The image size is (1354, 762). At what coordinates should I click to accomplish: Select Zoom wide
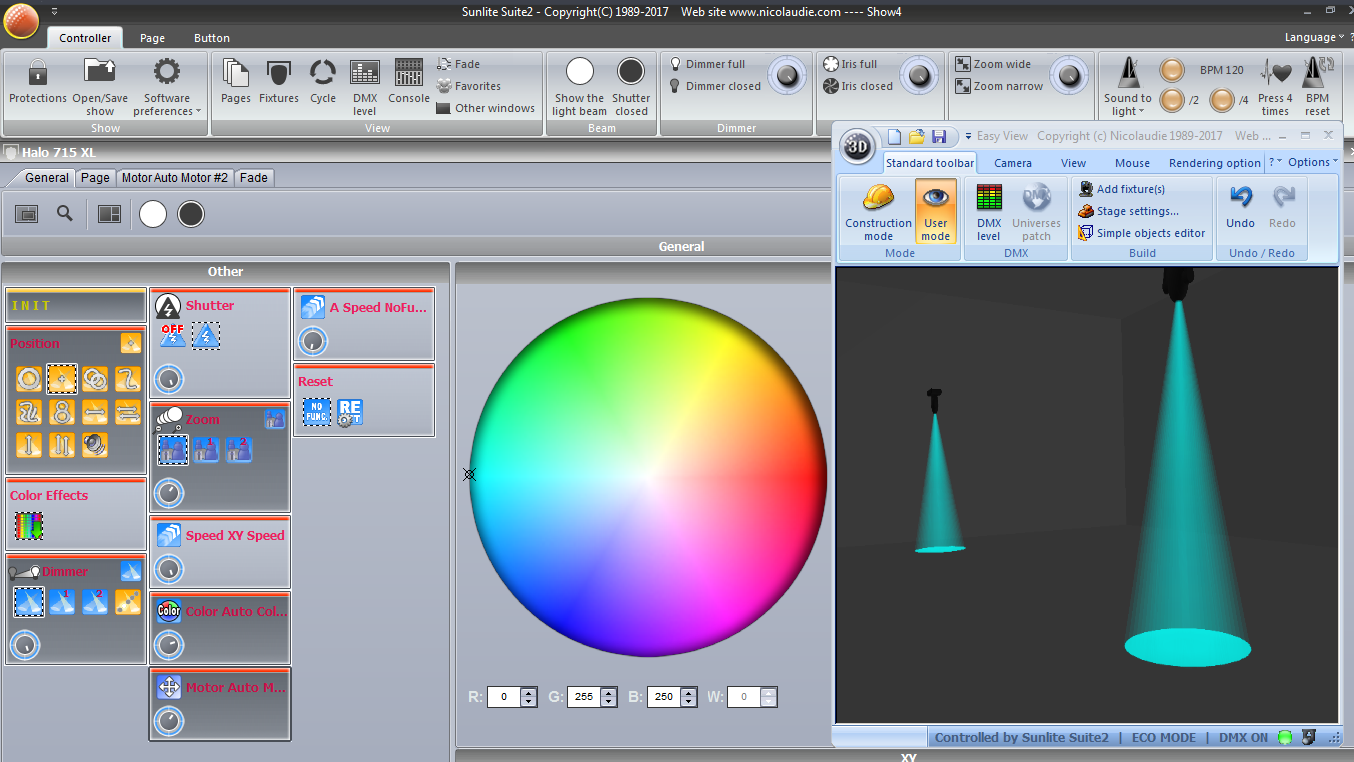(993, 64)
